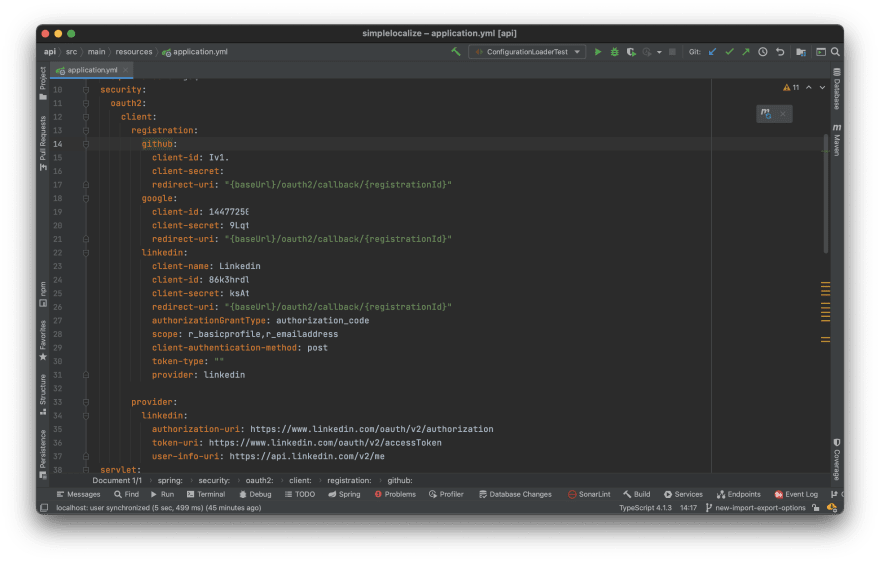Expand the dropdown arrow next to profiler icon
This screenshot has width=880, height=562.
click(x=659, y=52)
